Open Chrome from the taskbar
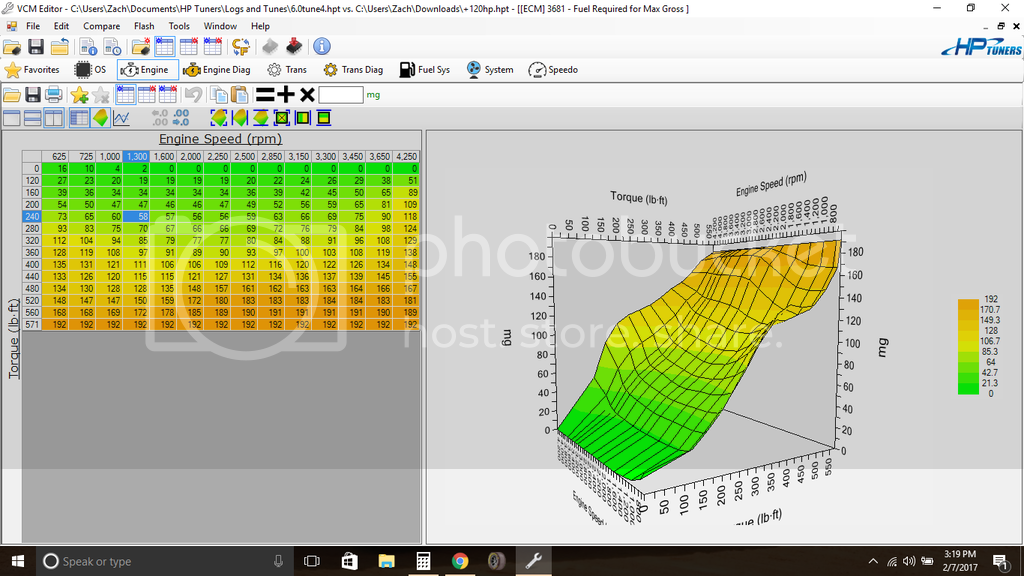This screenshot has width=1024, height=576. [460, 561]
